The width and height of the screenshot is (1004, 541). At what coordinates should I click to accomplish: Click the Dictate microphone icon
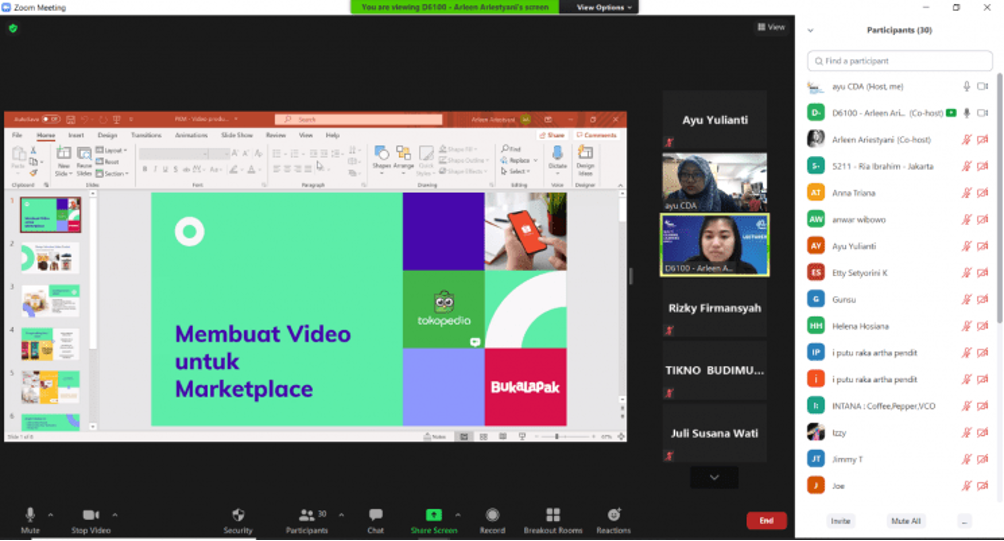558,153
